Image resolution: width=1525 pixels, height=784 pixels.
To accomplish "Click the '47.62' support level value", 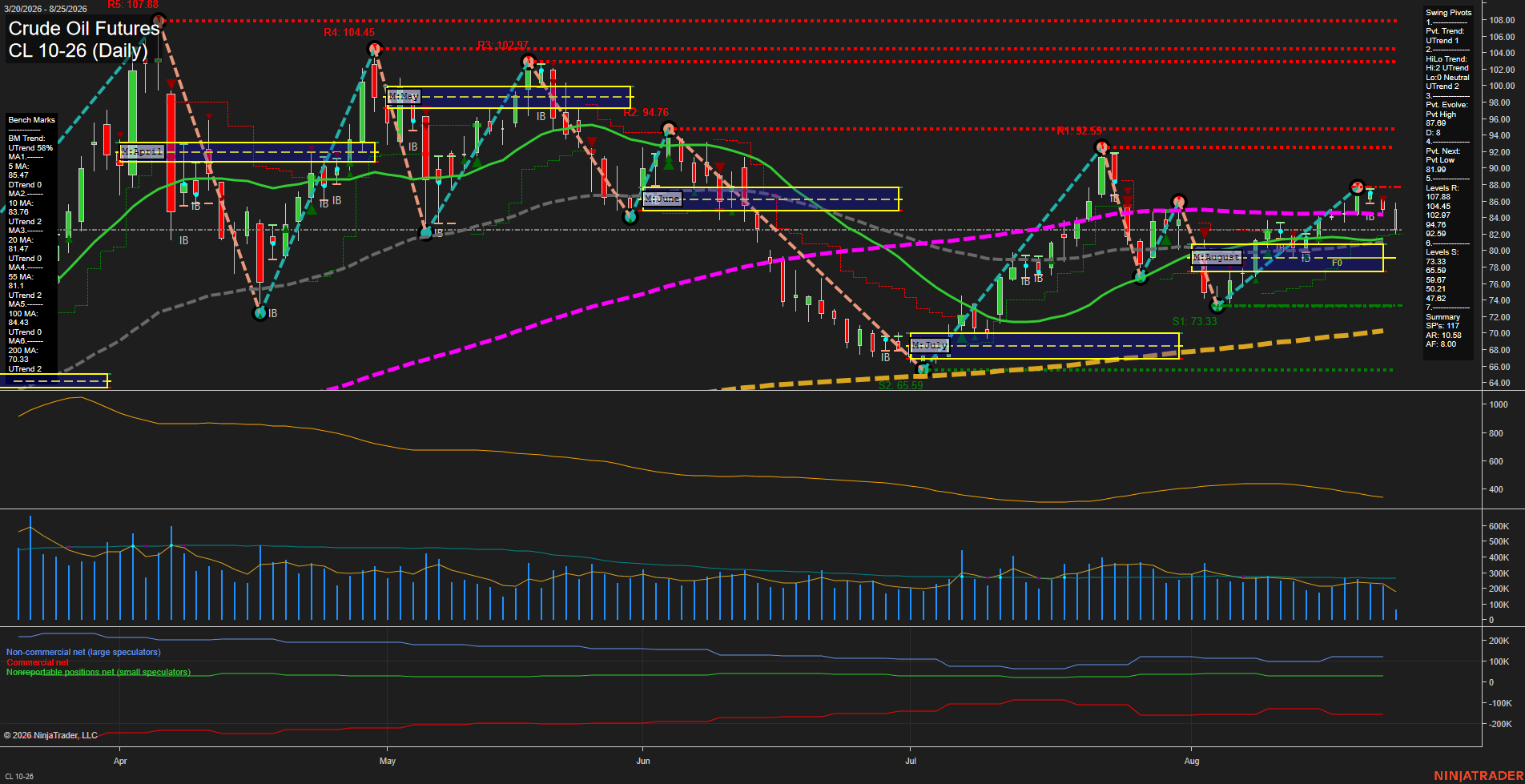I will [x=1436, y=299].
